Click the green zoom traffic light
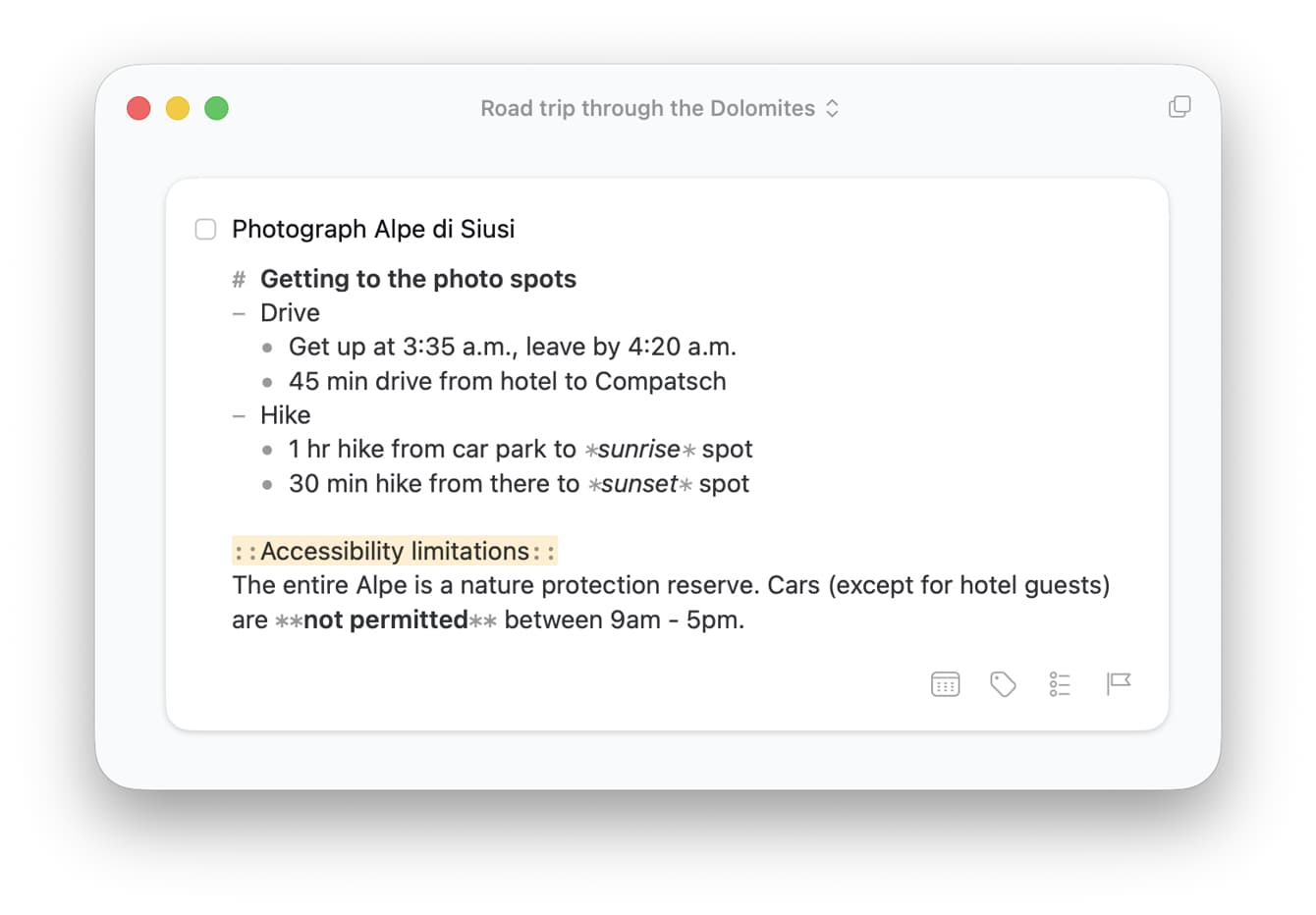Image resolution: width=1316 pixels, height=915 pixels. click(x=217, y=108)
